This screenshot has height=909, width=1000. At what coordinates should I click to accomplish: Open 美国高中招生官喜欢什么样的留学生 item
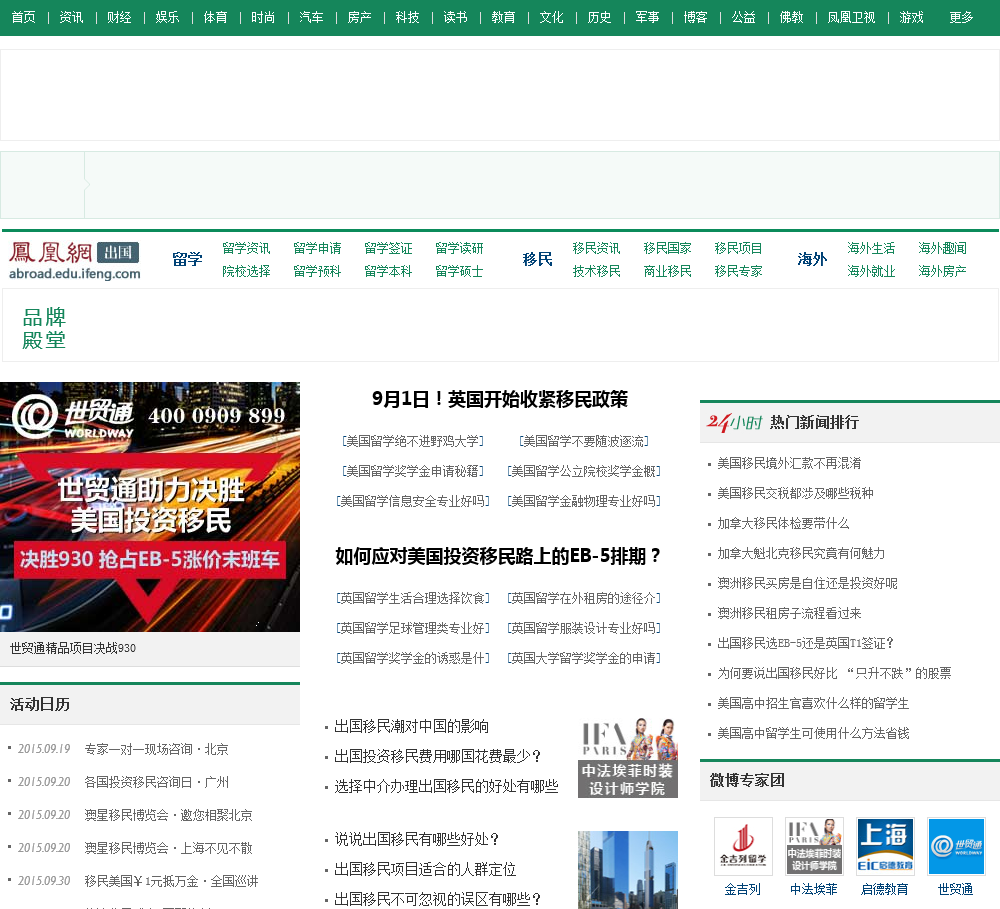(813, 703)
